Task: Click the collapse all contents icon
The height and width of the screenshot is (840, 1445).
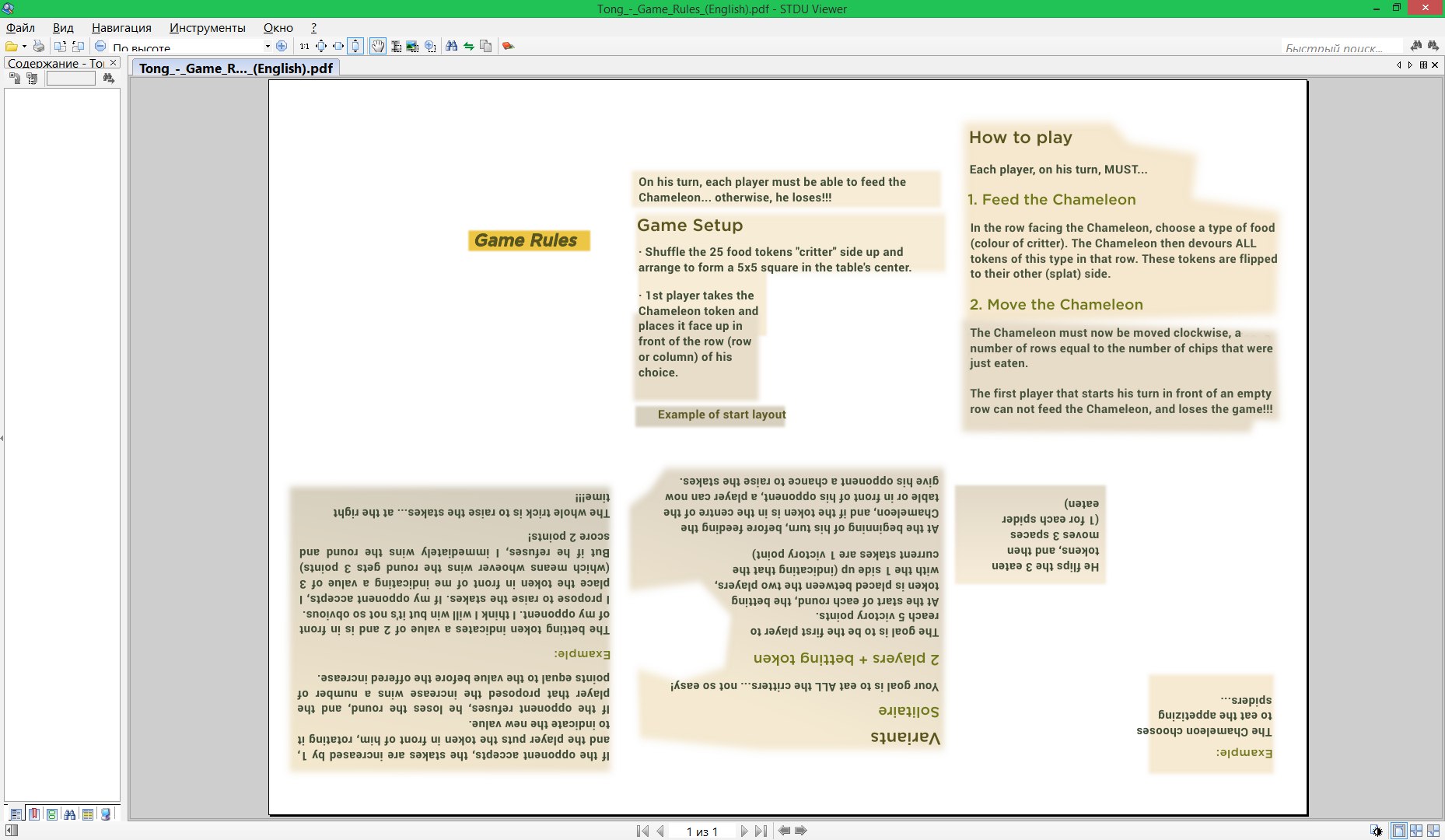Action: (x=32, y=79)
